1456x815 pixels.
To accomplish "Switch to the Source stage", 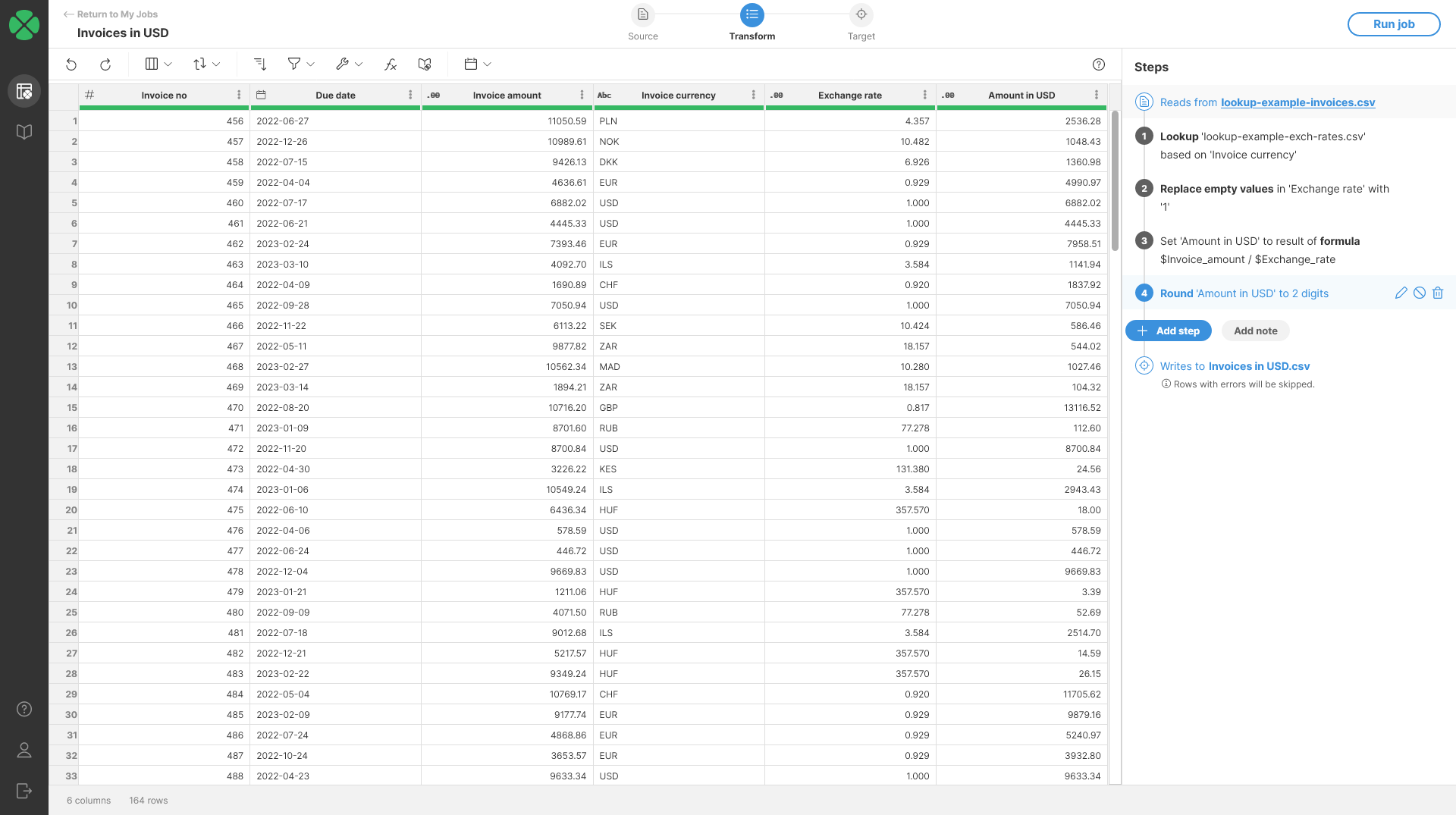I will pos(642,14).
